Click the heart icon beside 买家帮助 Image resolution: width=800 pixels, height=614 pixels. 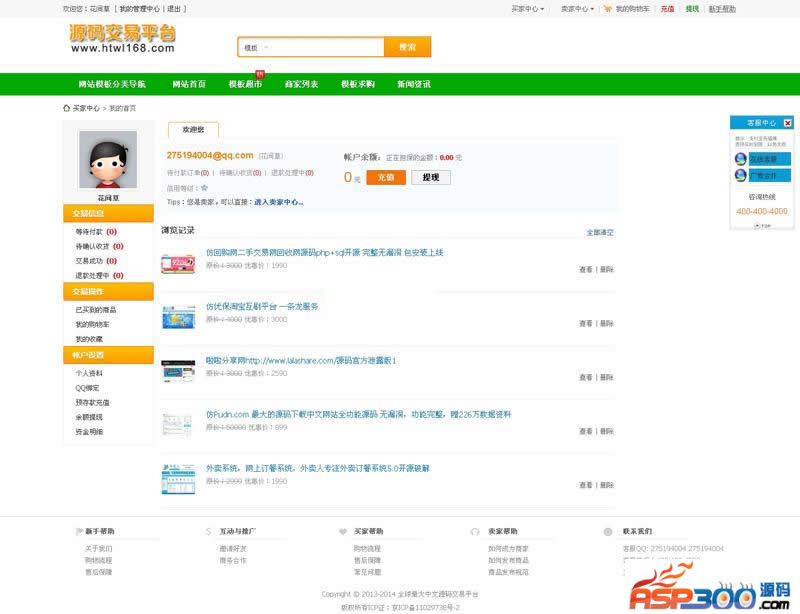[x=343, y=531]
